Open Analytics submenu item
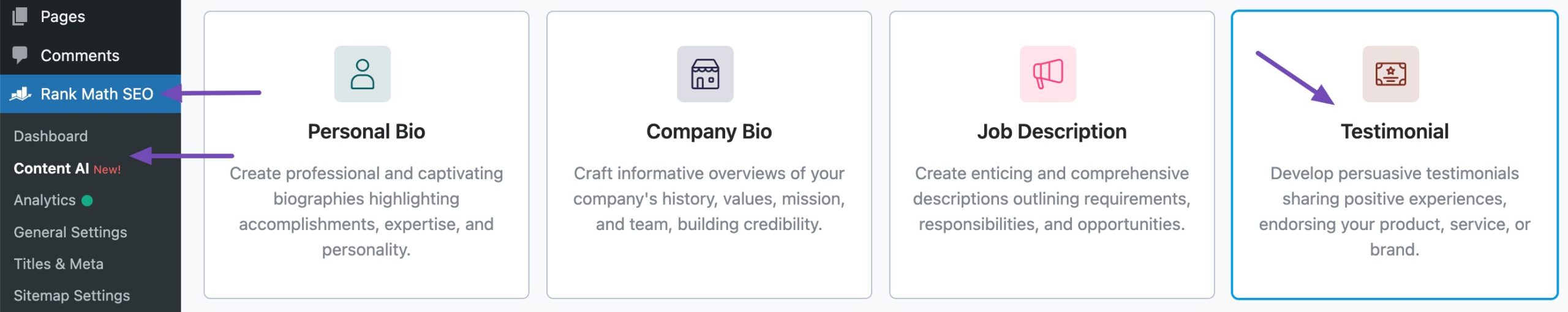1568x312 pixels. click(45, 201)
